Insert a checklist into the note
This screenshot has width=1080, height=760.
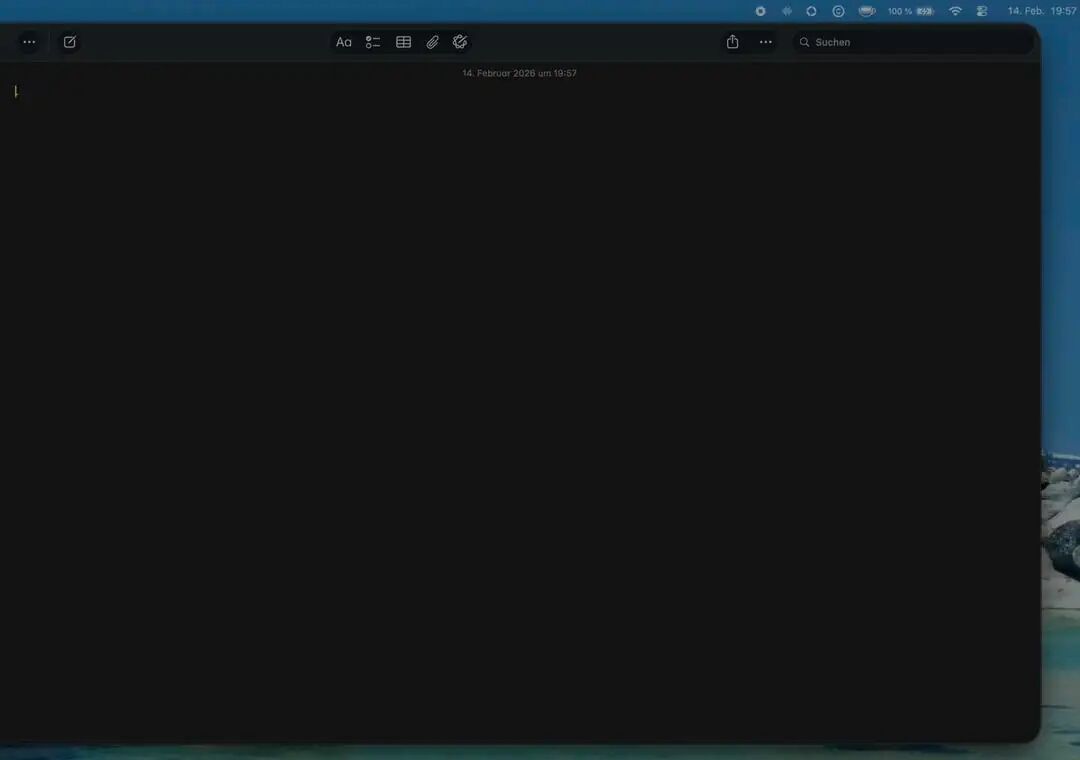coord(373,42)
